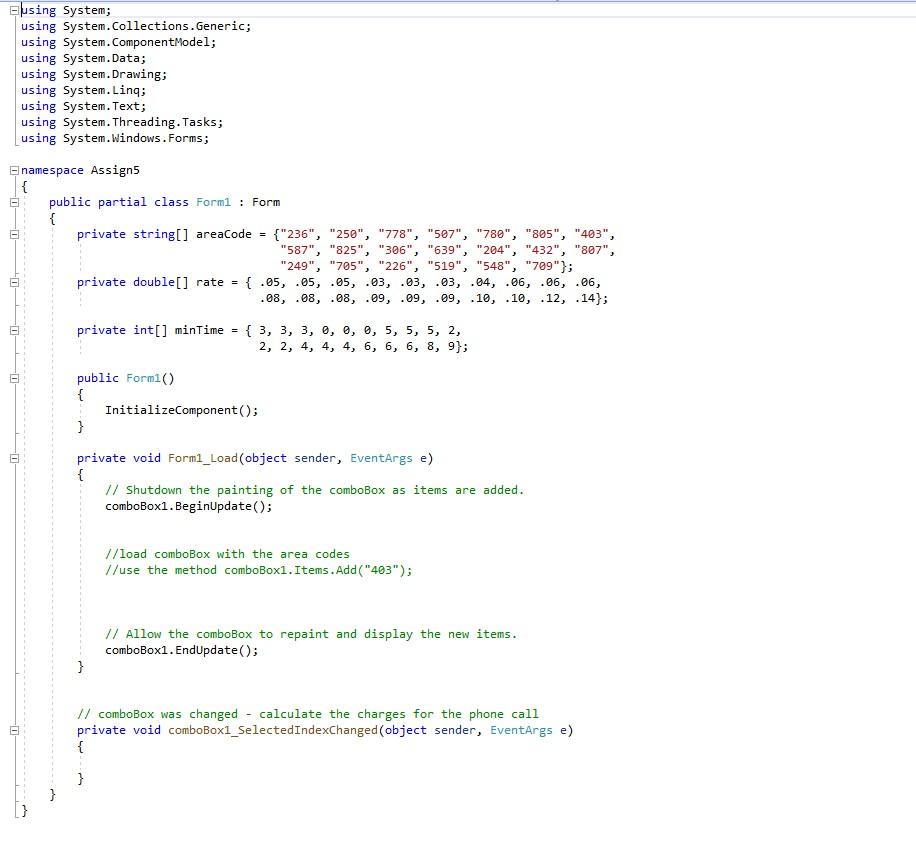Click the comboBox1.Items.Add("403") comment line
The image size is (916, 850).
[x=259, y=570]
